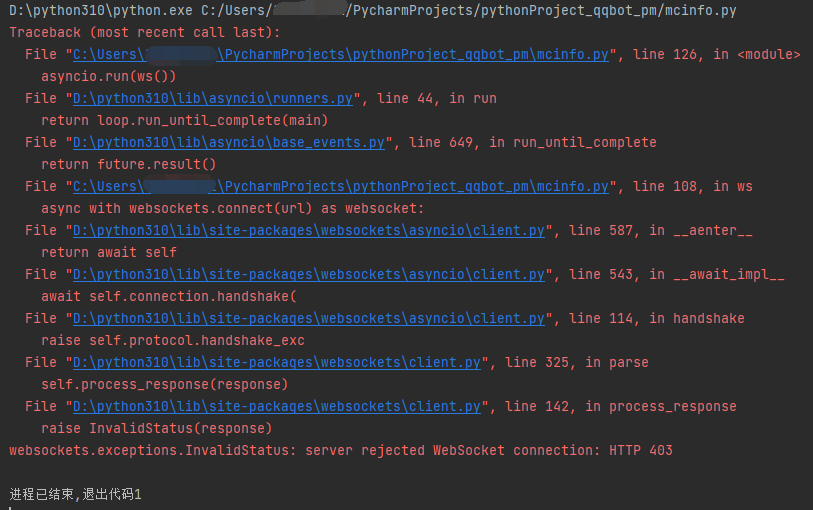This screenshot has width=813, height=510.
Task: Click the 'self.process_response(response)' line
Action: [x=165, y=384]
